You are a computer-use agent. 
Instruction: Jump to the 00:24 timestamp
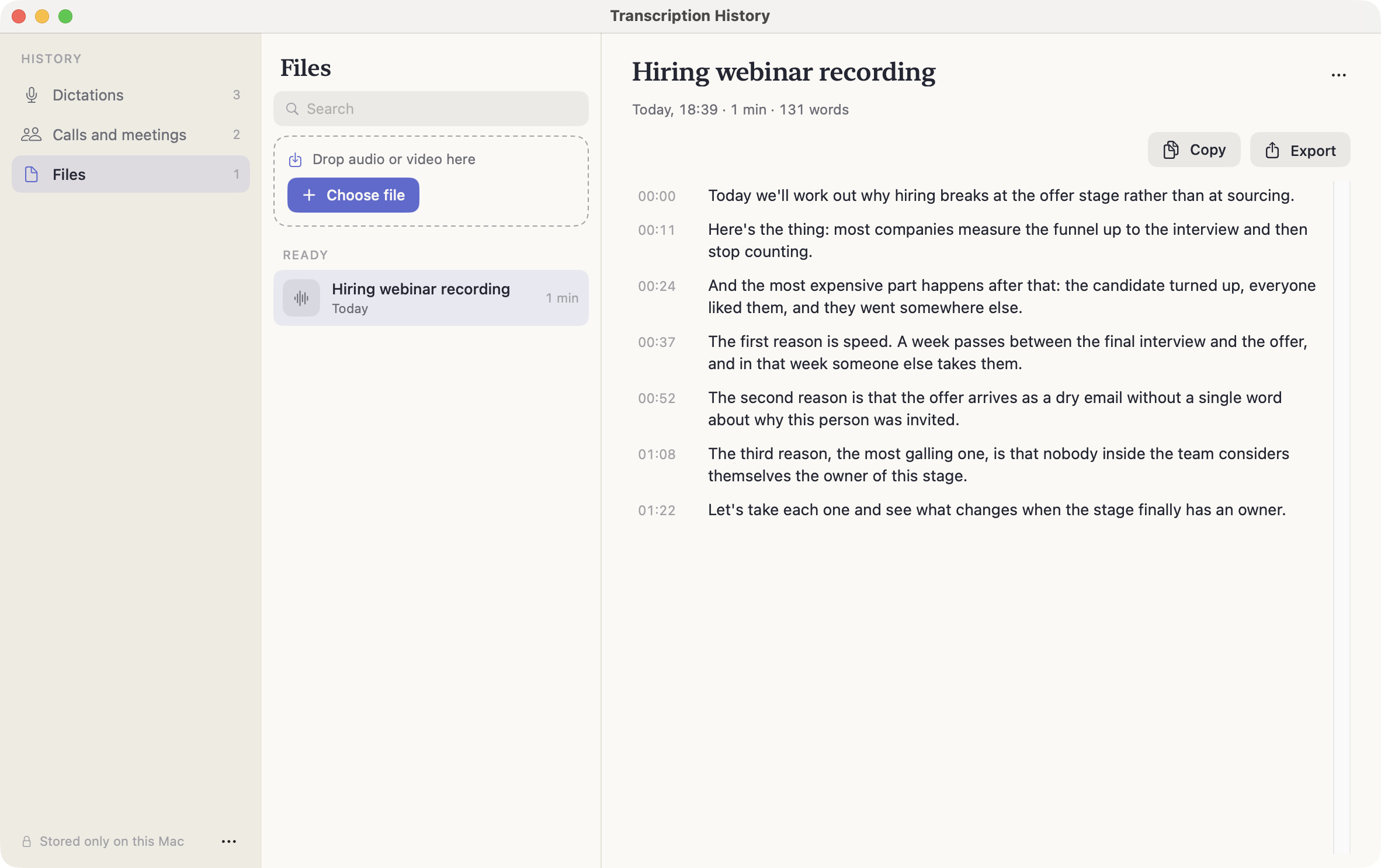(657, 286)
